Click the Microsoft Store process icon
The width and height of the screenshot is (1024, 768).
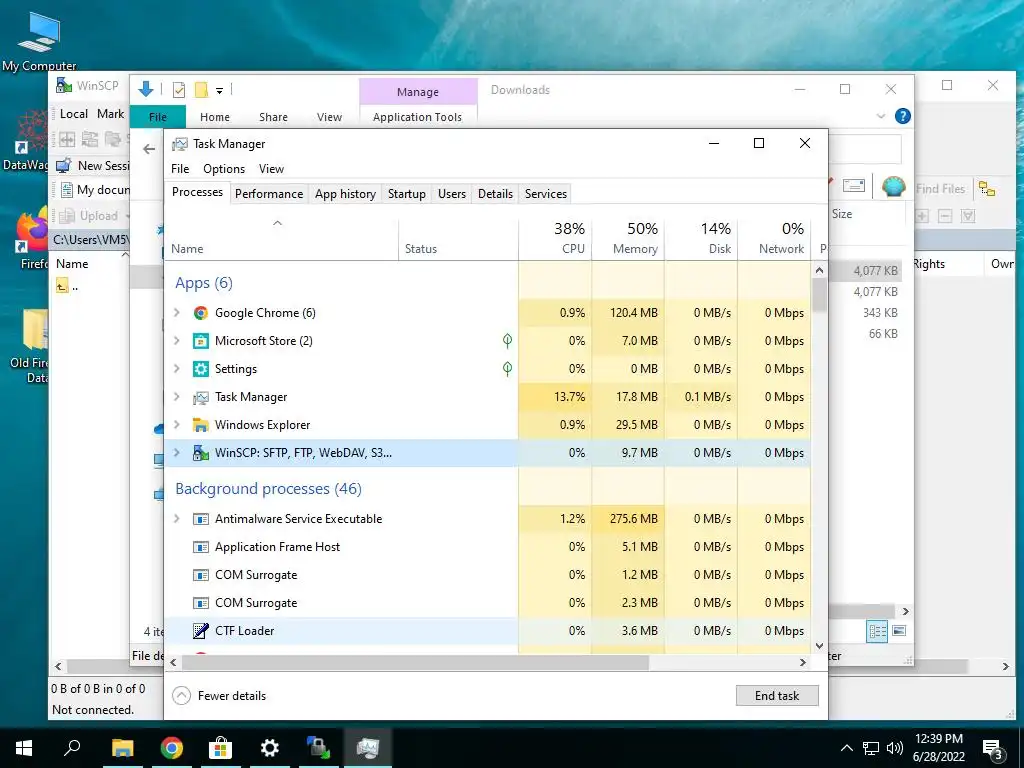(200, 341)
